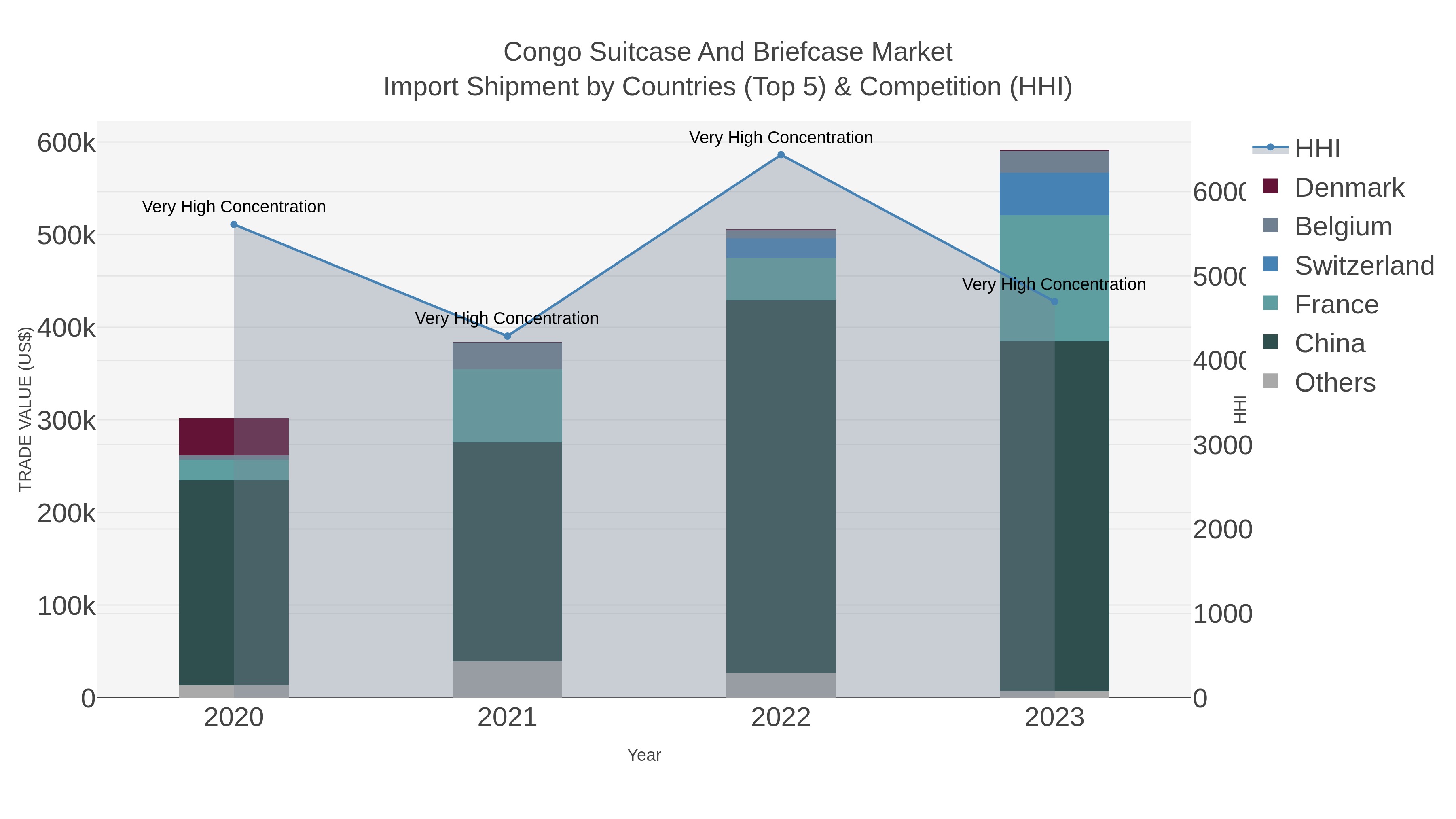
Task: Click the France segment of 2021 bar
Action: [507, 406]
